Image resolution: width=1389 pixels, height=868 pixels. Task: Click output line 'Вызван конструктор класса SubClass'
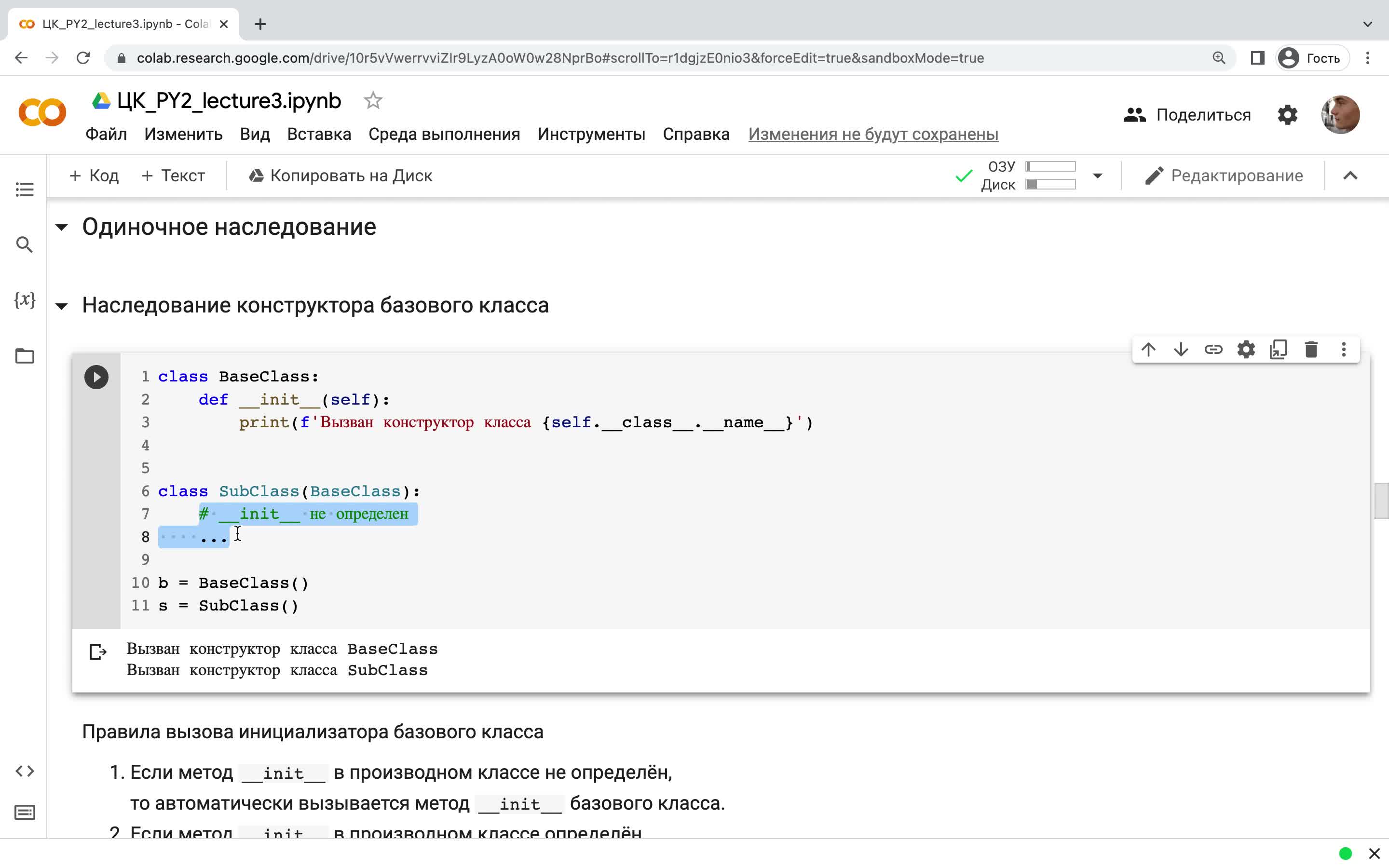click(x=277, y=670)
